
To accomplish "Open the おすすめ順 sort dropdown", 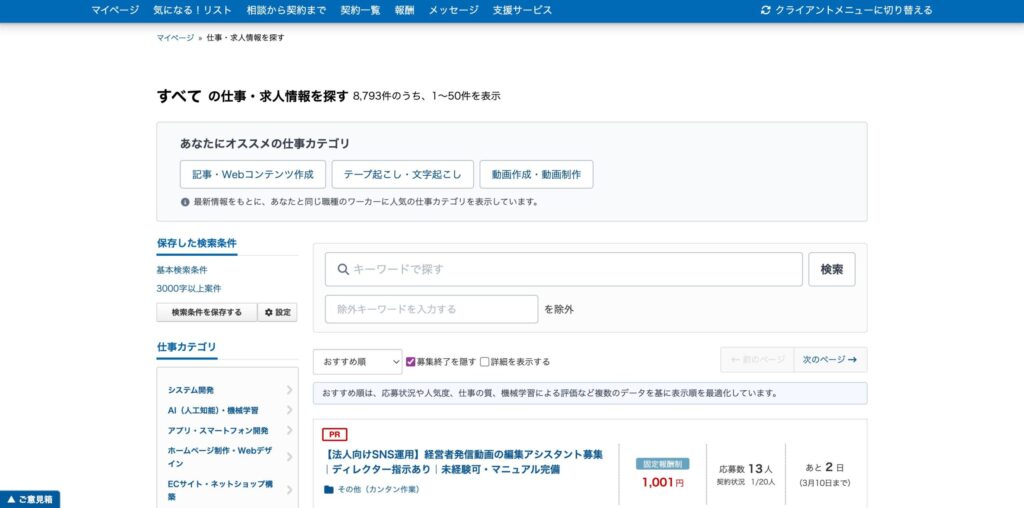I will [357, 361].
